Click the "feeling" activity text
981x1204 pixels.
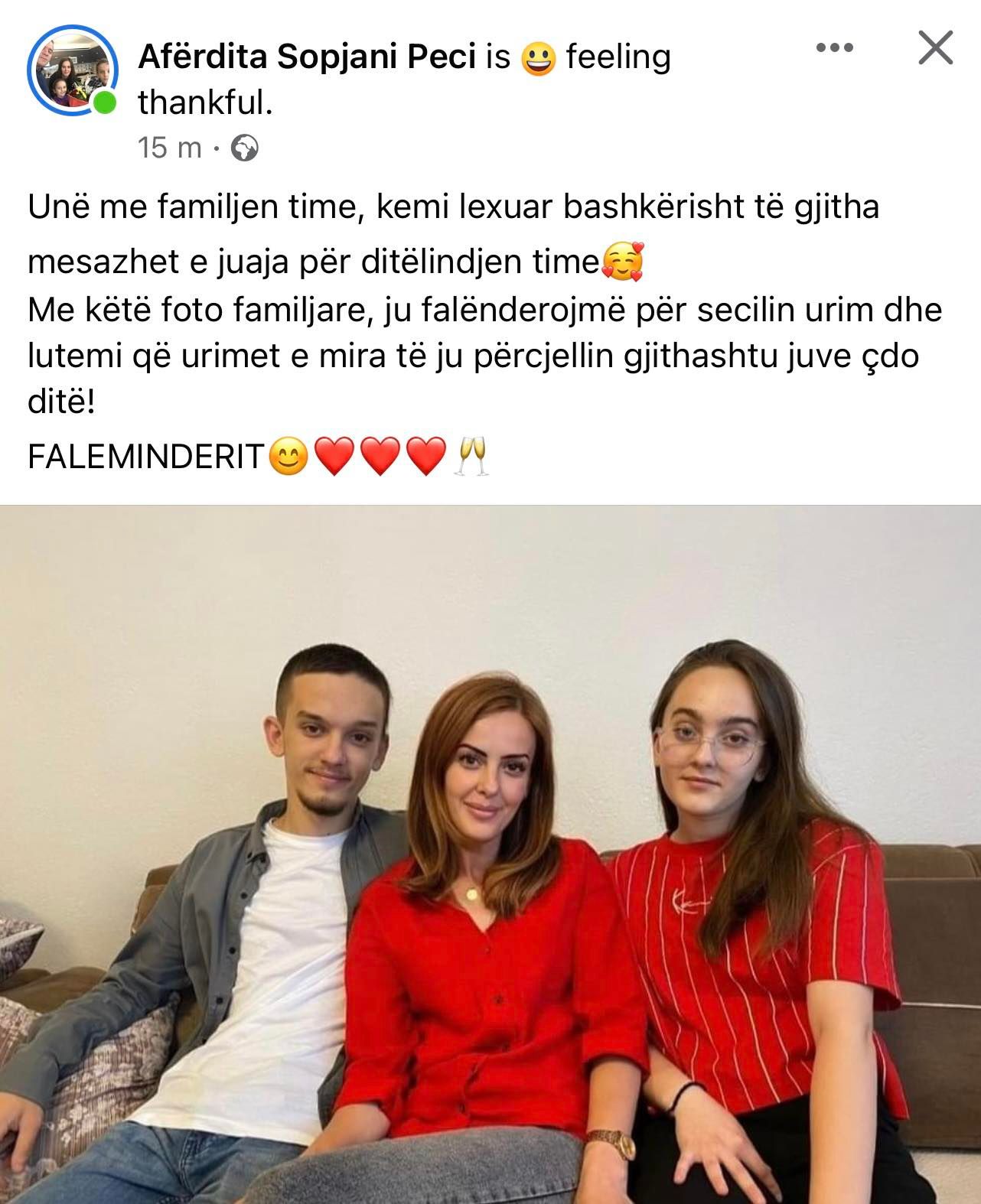(x=618, y=57)
